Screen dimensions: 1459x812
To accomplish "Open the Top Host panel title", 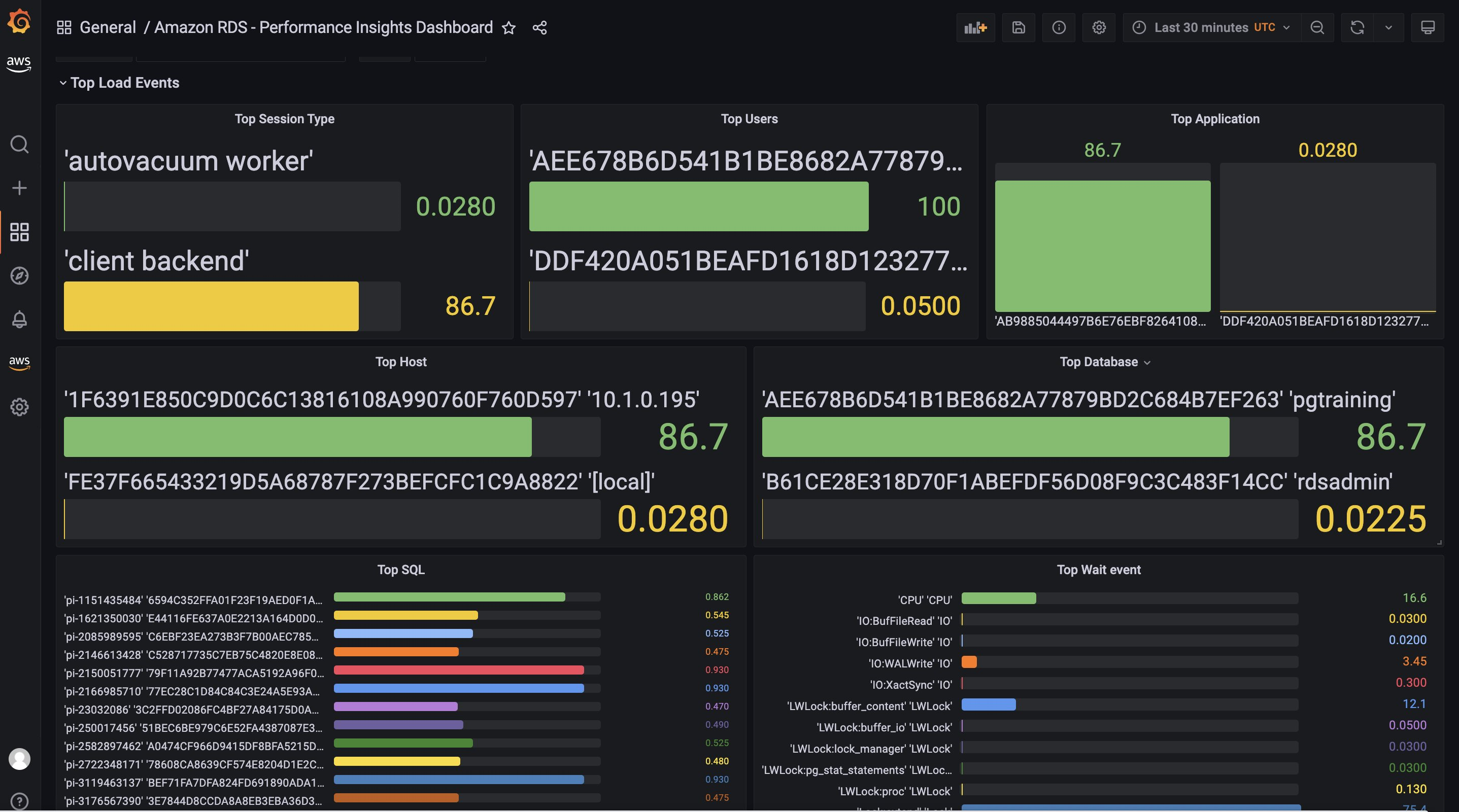I will tap(401, 362).
